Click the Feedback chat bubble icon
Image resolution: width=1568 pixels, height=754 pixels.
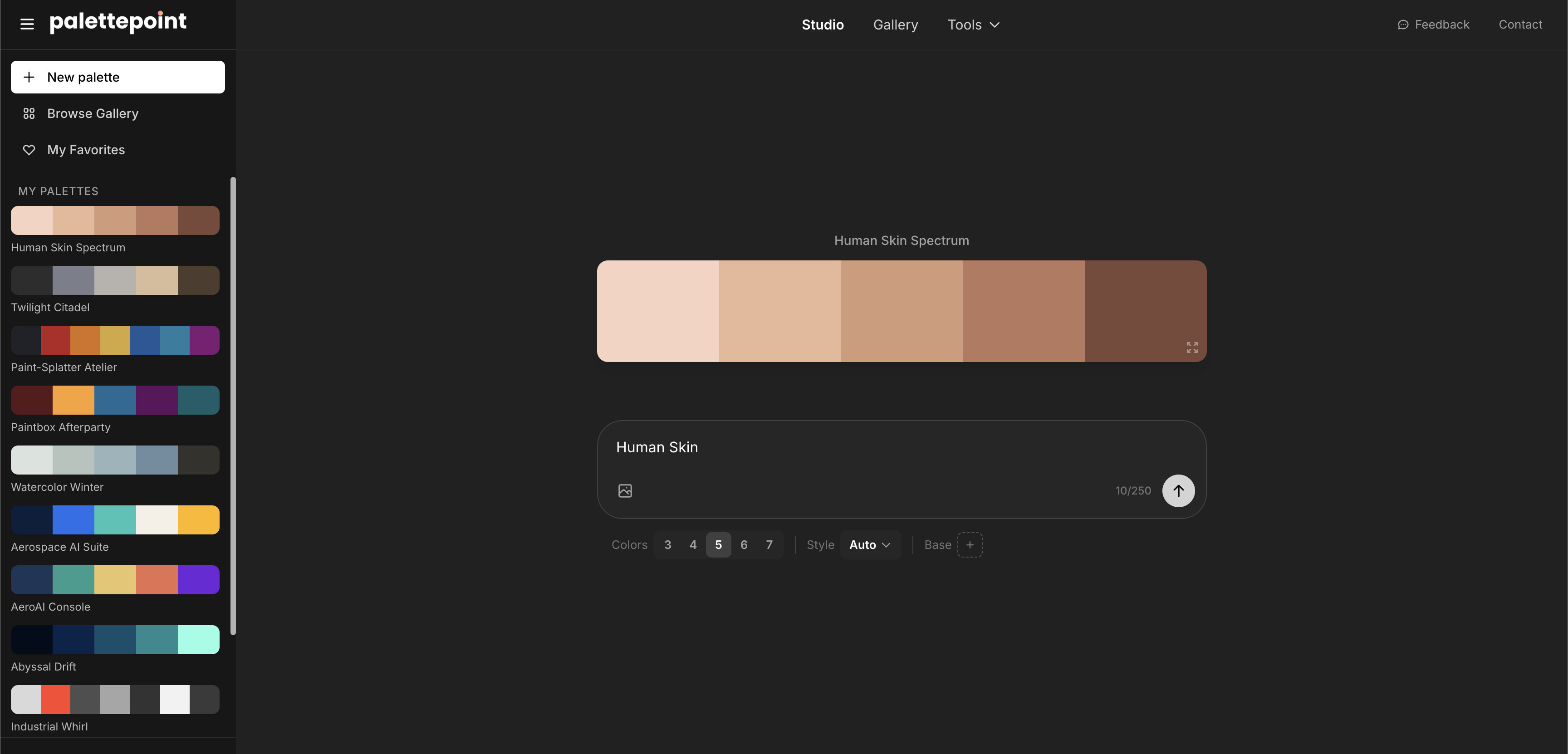(x=1403, y=25)
